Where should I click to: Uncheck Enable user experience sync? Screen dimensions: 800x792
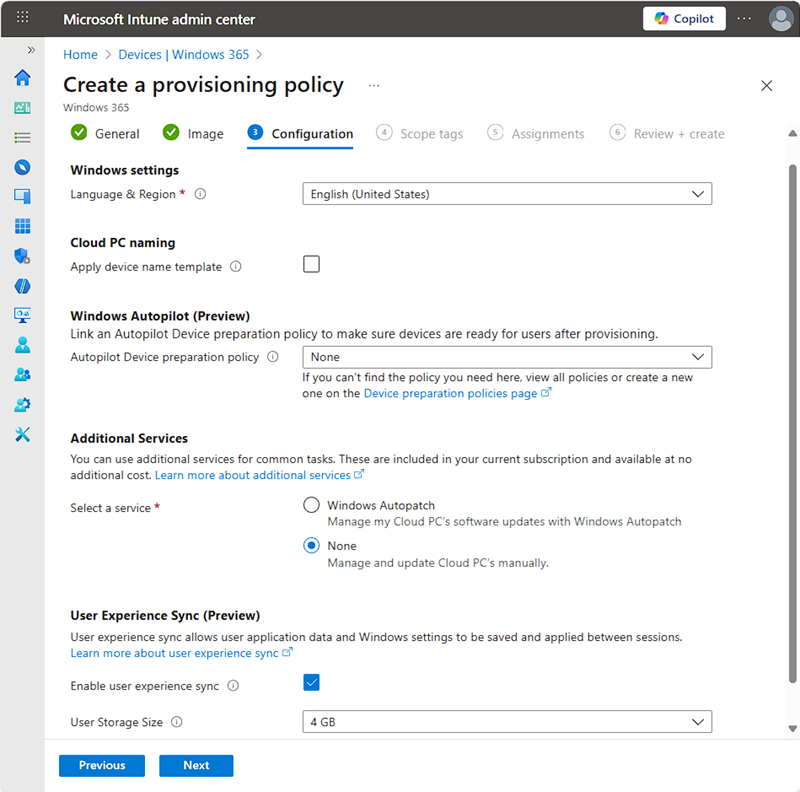tap(311, 682)
